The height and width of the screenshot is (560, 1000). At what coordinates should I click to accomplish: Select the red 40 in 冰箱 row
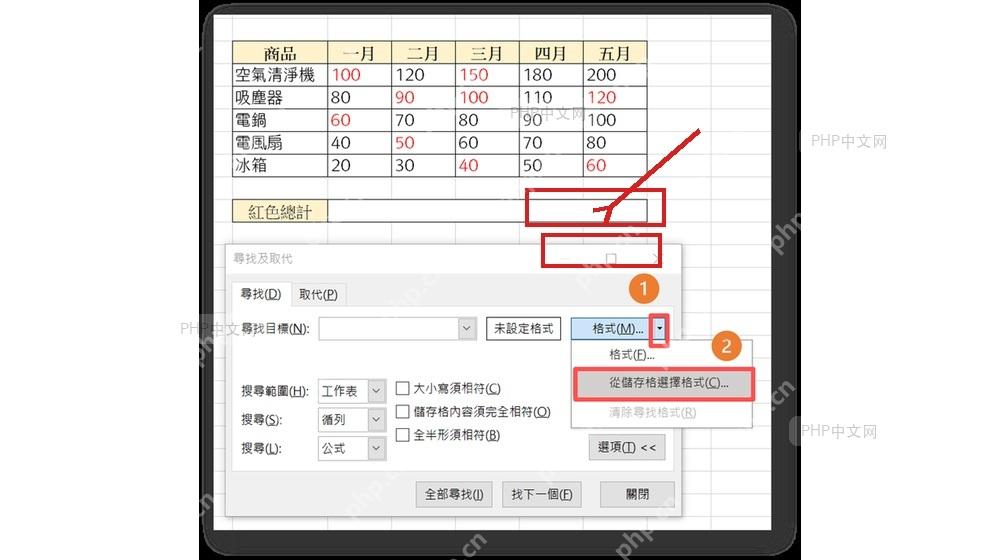(x=487, y=165)
